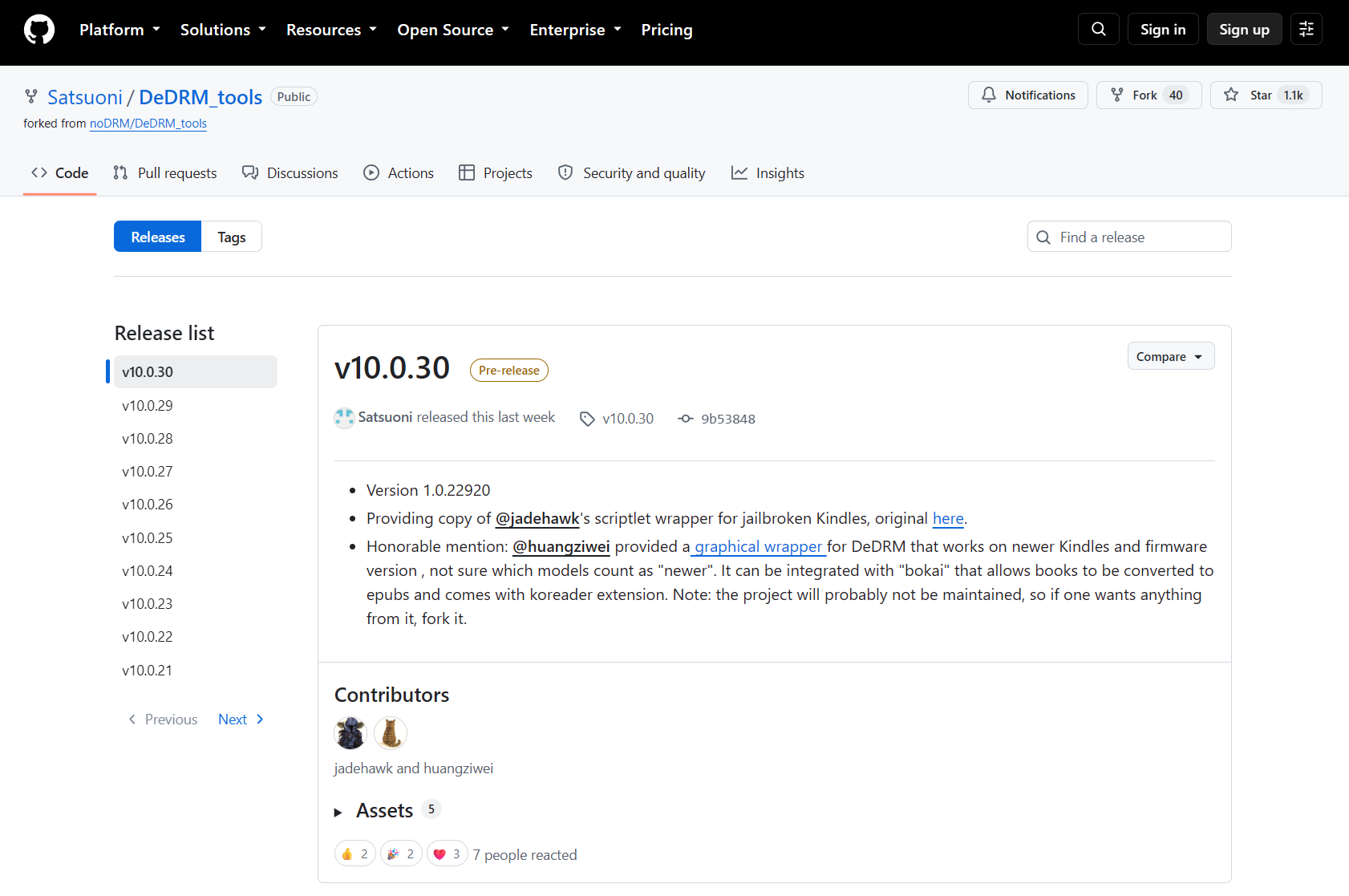This screenshot has width=1349, height=896.
Task: Open the GitHub homepage logo
Action: 39,30
